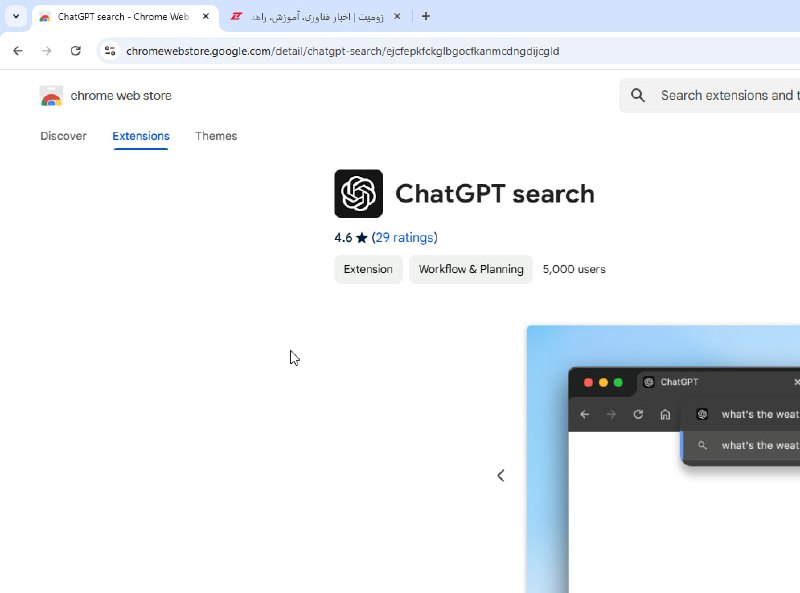800x593 pixels.
Task: Open the extension preview screenshot
Action: [x=663, y=459]
